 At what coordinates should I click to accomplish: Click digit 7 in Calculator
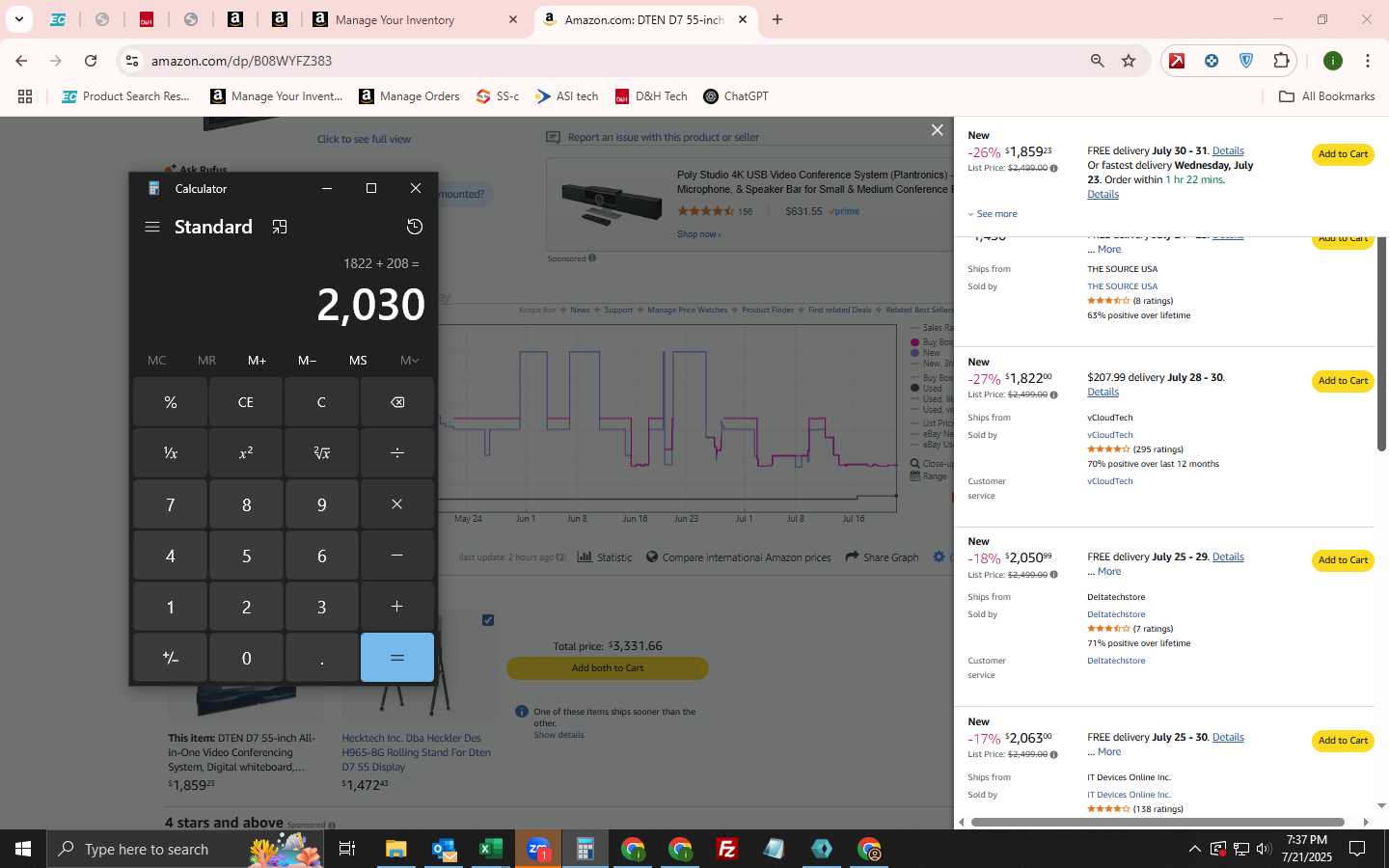click(171, 503)
